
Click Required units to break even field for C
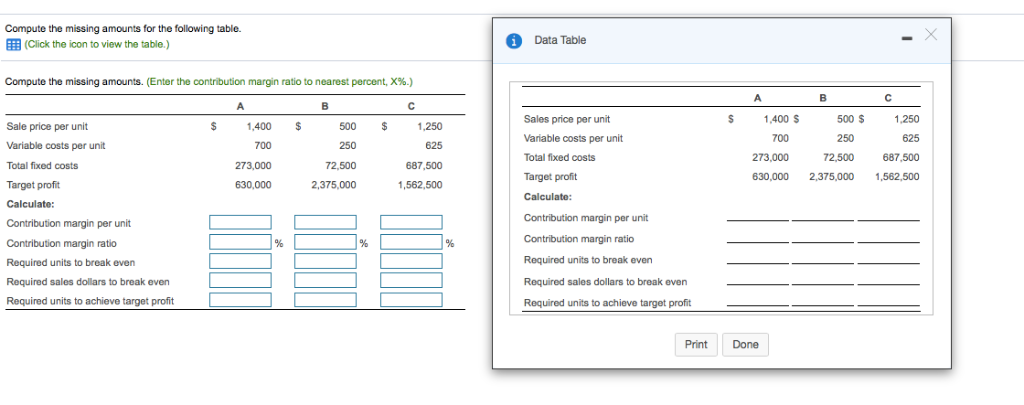[x=411, y=261]
